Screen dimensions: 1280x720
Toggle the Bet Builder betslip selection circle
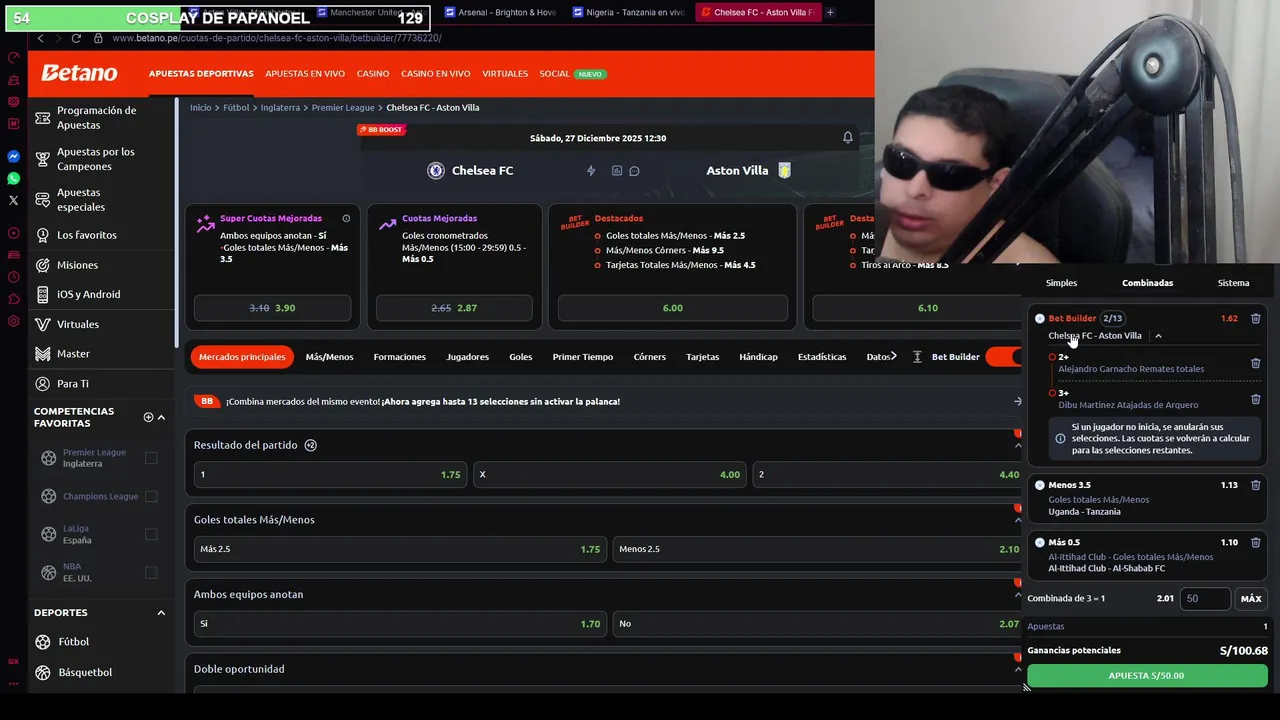pyautogui.click(x=1040, y=318)
